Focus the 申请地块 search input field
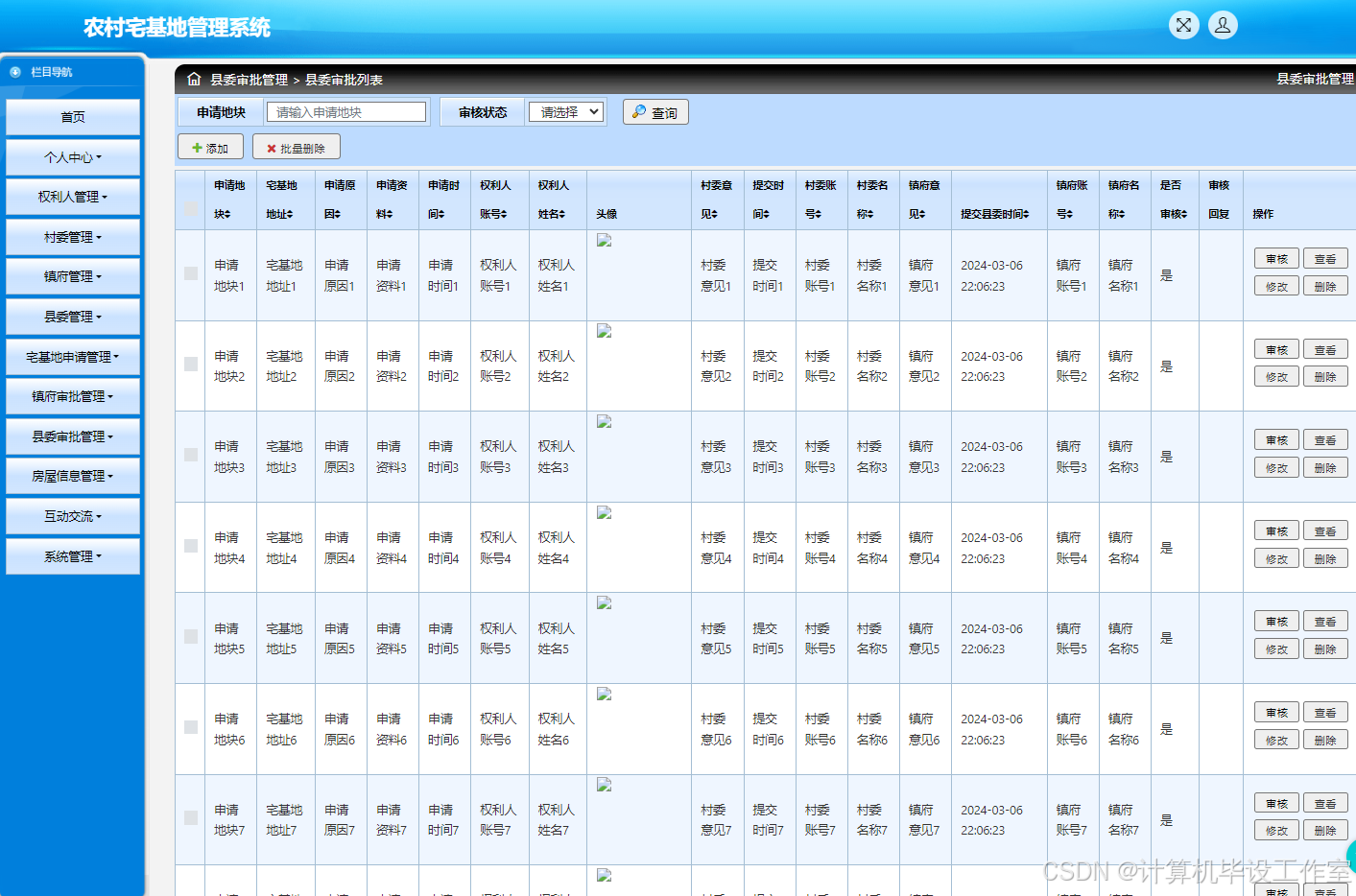1356x896 pixels. tap(346, 112)
